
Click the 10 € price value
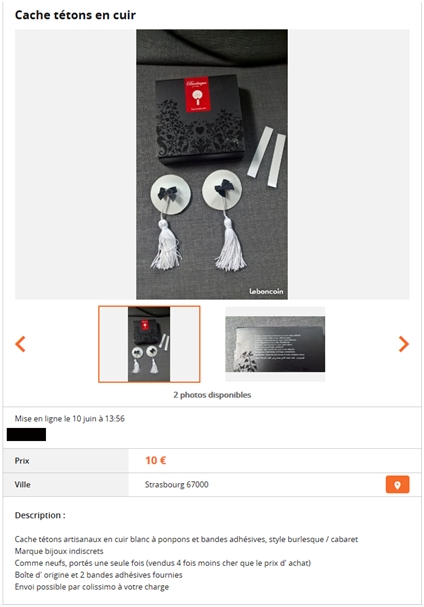coord(156,460)
